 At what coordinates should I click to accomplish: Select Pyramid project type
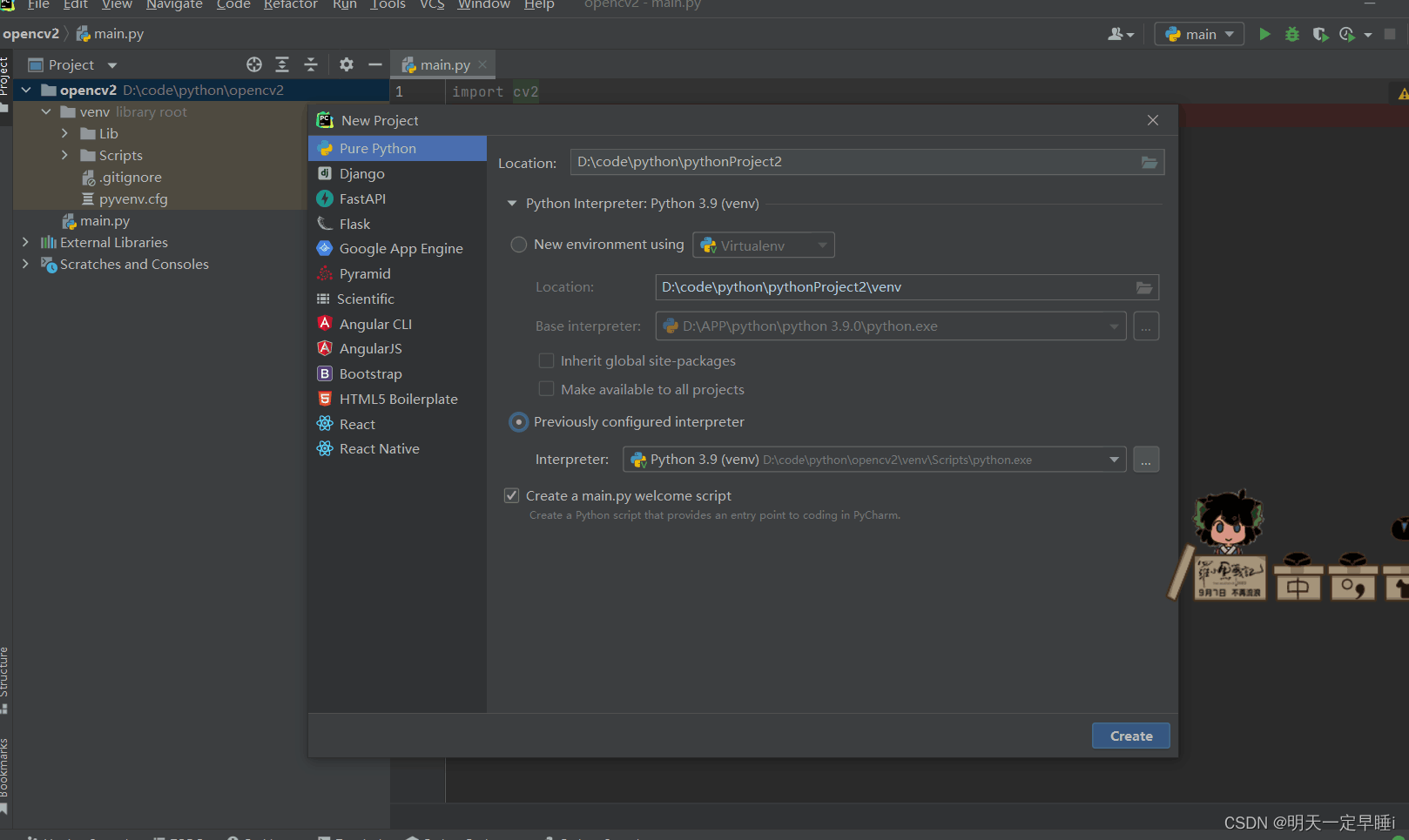click(397, 274)
